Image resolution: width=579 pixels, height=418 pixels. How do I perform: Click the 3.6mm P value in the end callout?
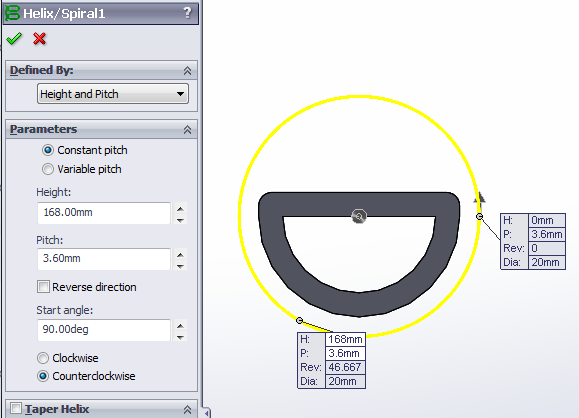point(346,353)
